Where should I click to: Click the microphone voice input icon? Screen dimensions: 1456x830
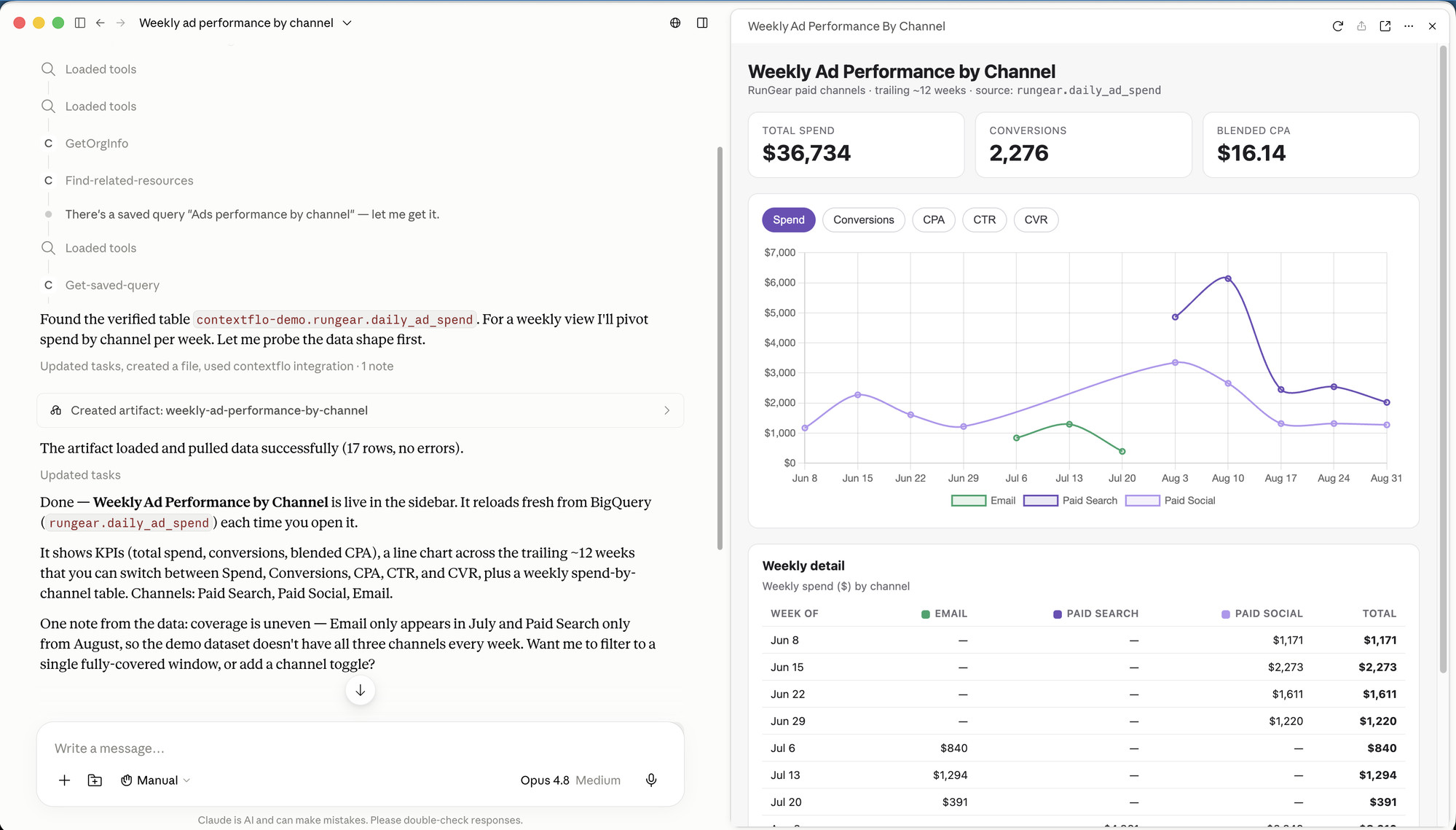651,780
